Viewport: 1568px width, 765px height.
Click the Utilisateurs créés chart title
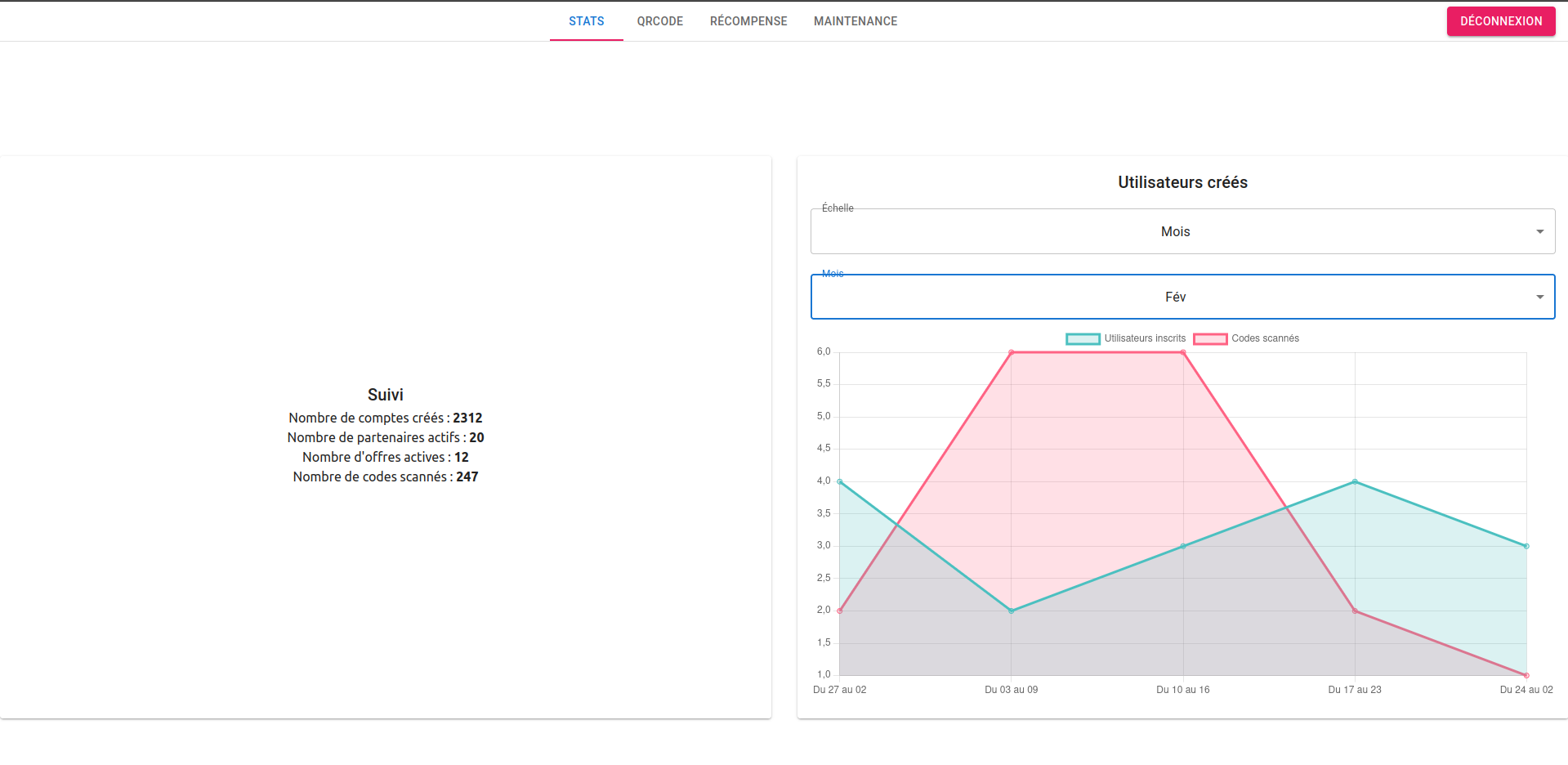point(1182,182)
